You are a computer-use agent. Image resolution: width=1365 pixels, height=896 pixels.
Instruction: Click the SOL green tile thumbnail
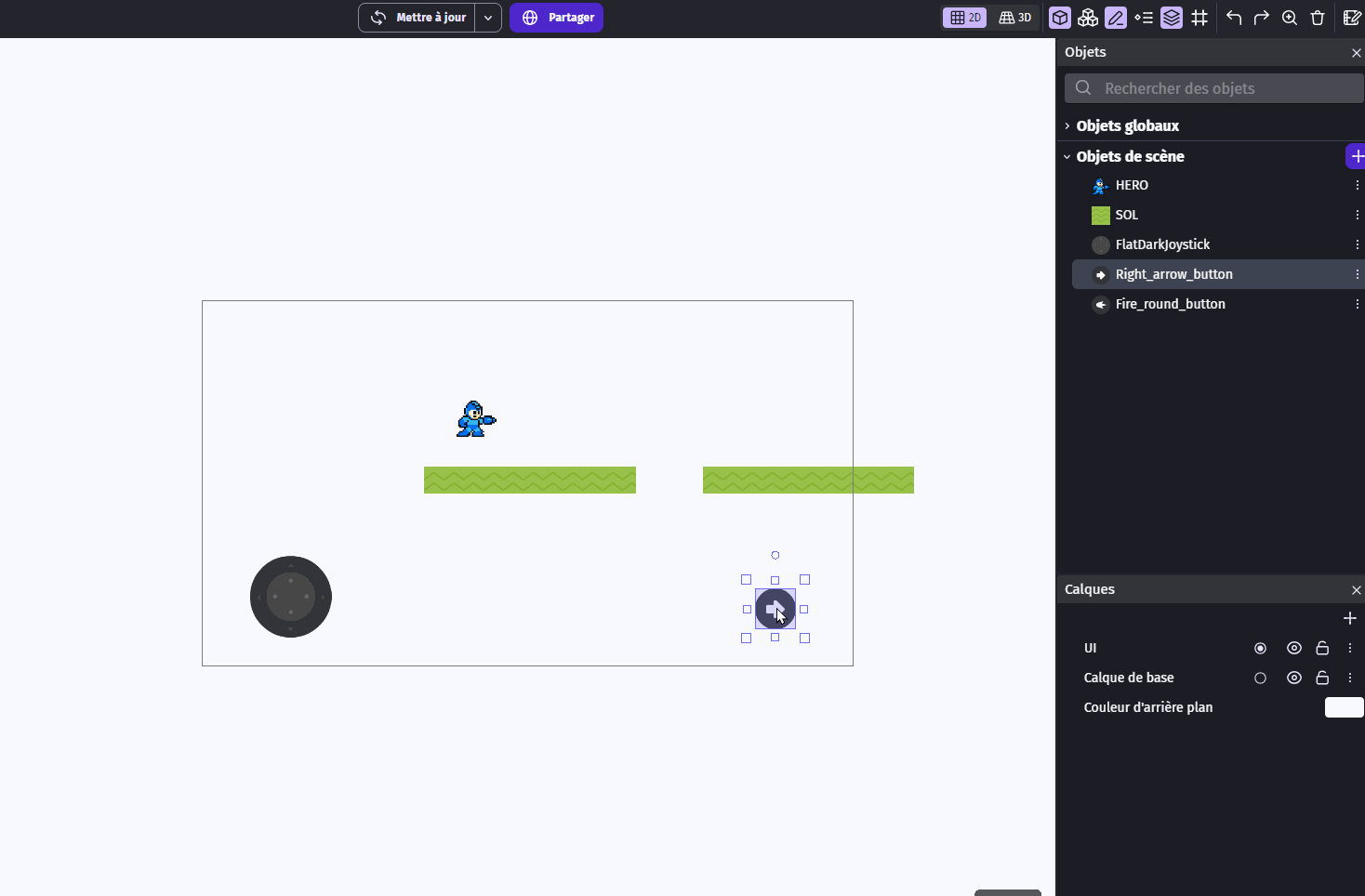click(1101, 216)
